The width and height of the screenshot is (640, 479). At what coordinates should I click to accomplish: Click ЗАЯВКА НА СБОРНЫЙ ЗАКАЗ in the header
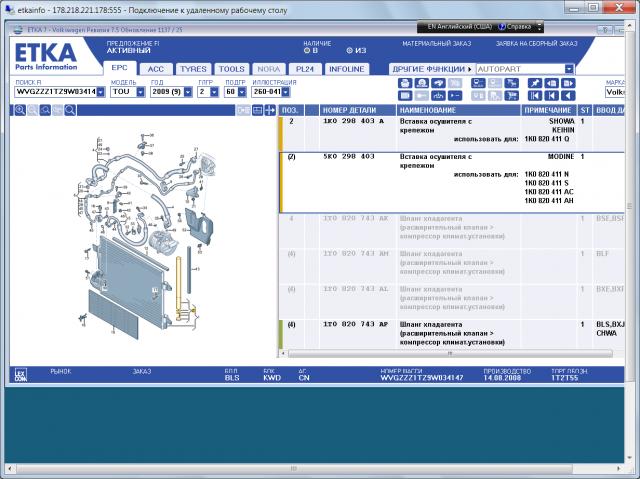point(536,44)
